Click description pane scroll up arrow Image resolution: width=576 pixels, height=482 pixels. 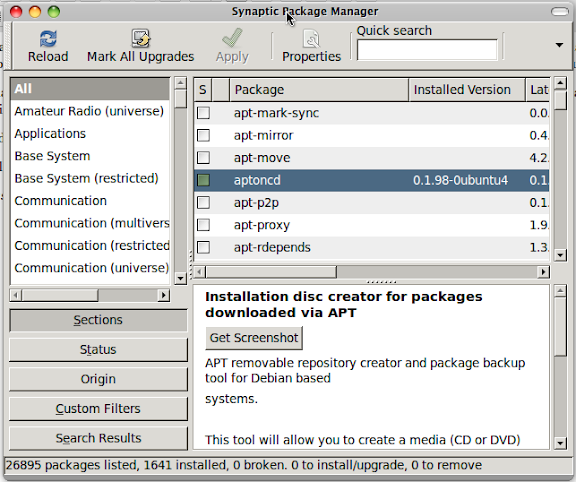pyautogui.click(x=560, y=291)
